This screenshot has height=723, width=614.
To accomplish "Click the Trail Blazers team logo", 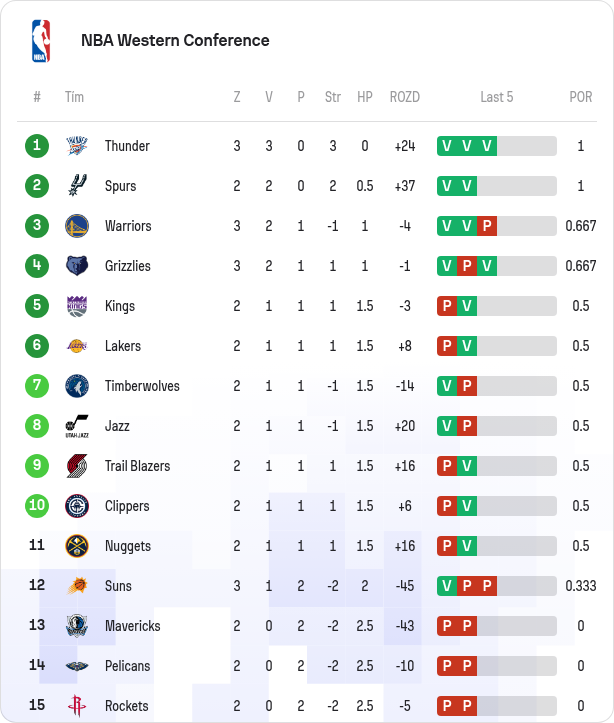I will pyautogui.click(x=77, y=466).
